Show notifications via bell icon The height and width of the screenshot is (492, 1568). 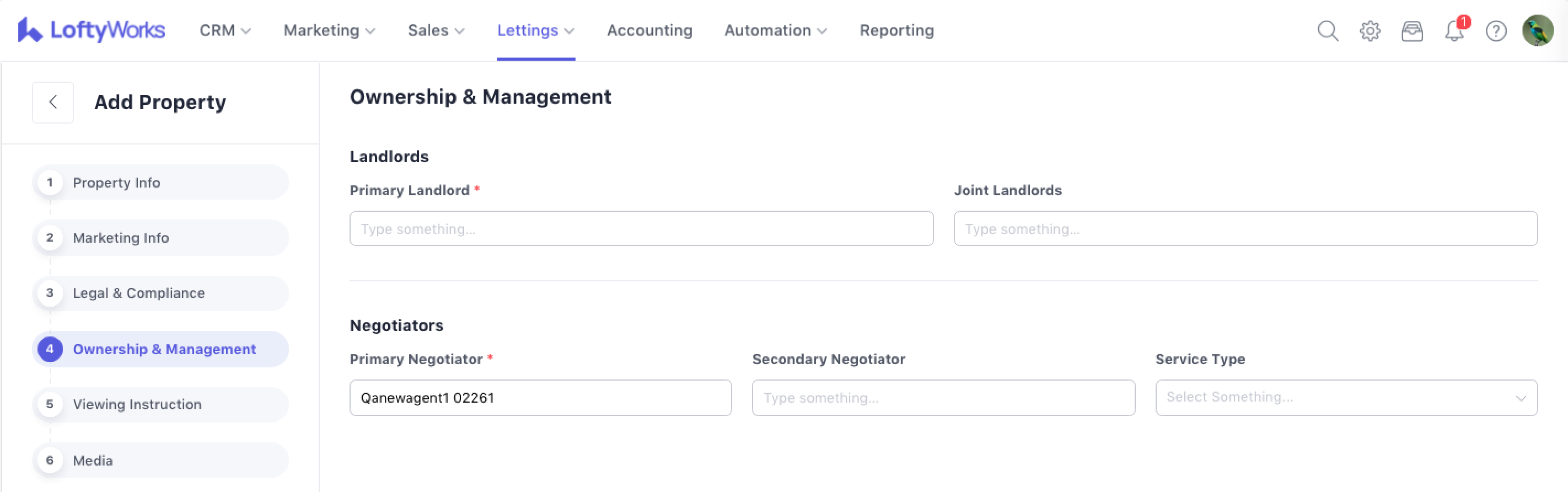point(1454,30)
